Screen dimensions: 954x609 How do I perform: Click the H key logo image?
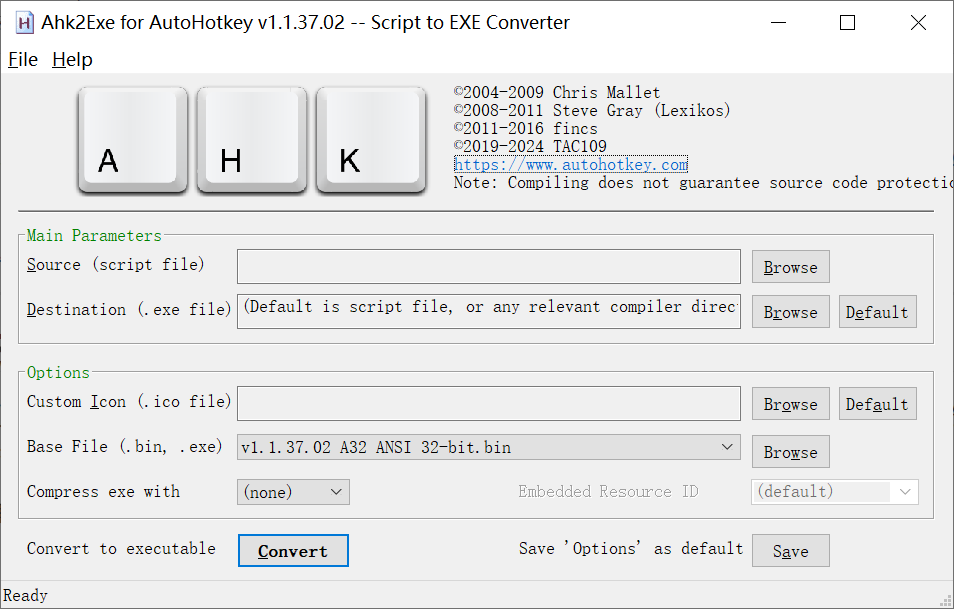click(x=252, y=141)
